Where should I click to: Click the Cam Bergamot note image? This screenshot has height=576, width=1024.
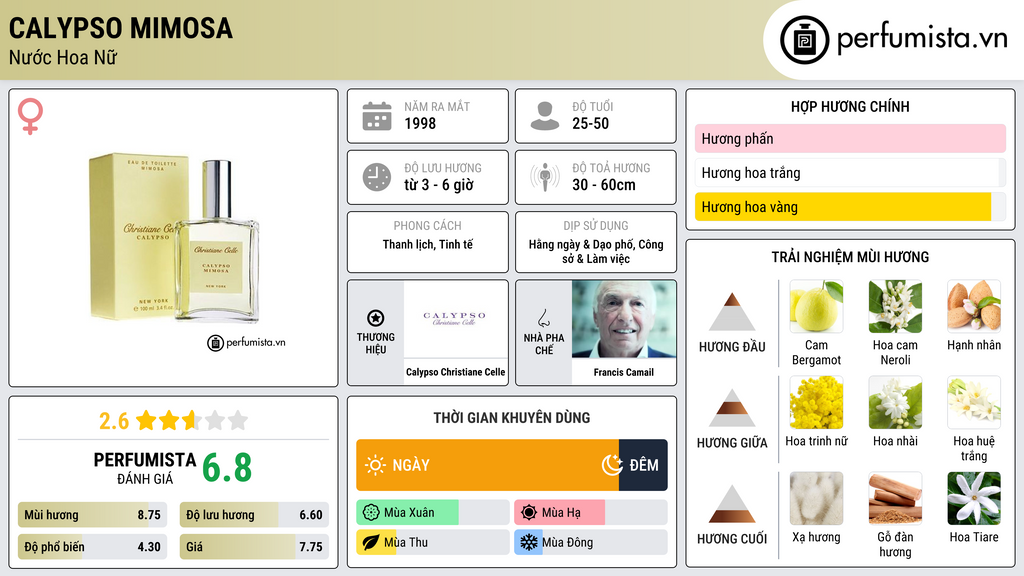pyautogui.click(x=816, y=307)
